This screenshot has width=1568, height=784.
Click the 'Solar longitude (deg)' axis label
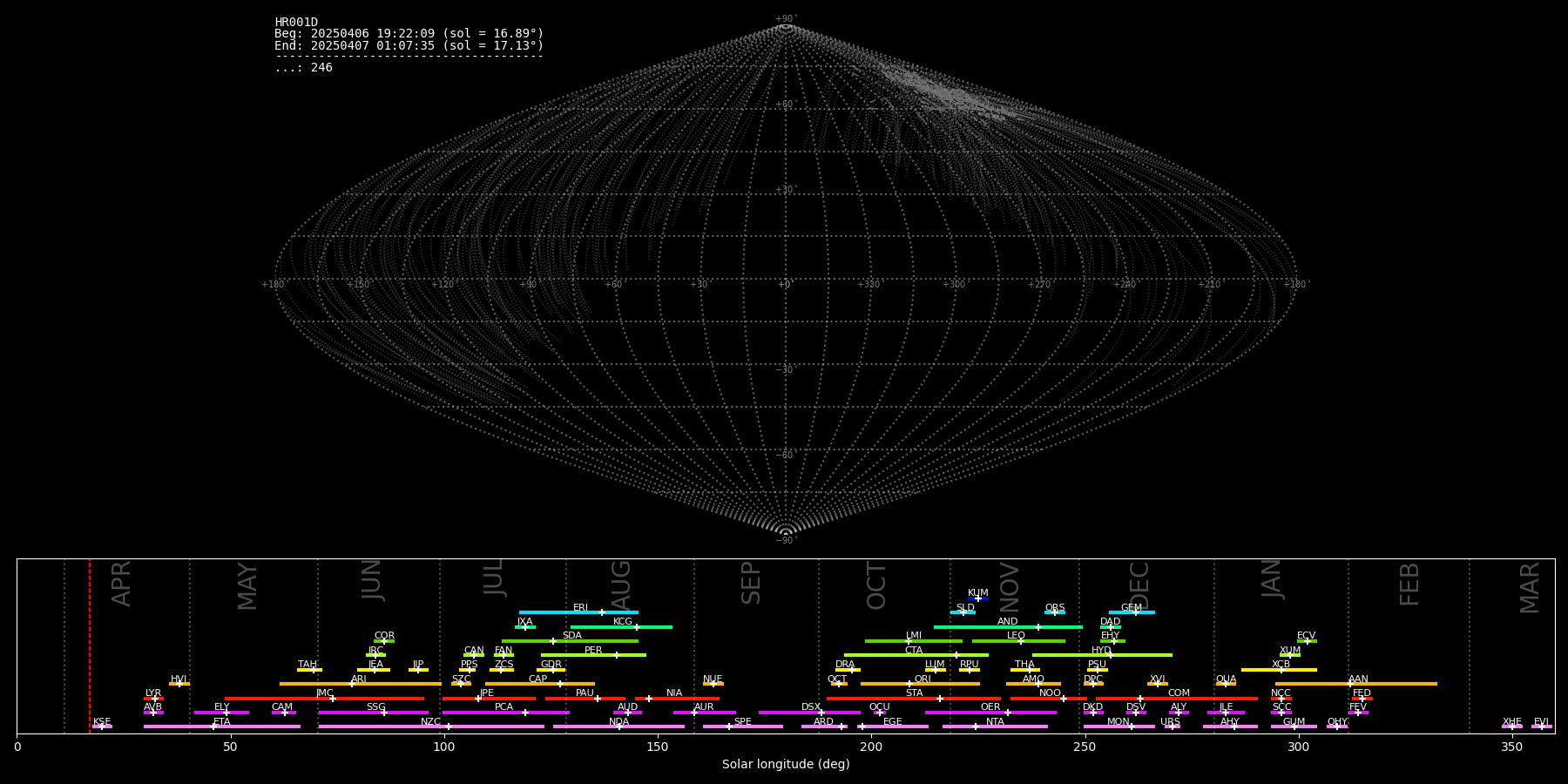point(786,765)
